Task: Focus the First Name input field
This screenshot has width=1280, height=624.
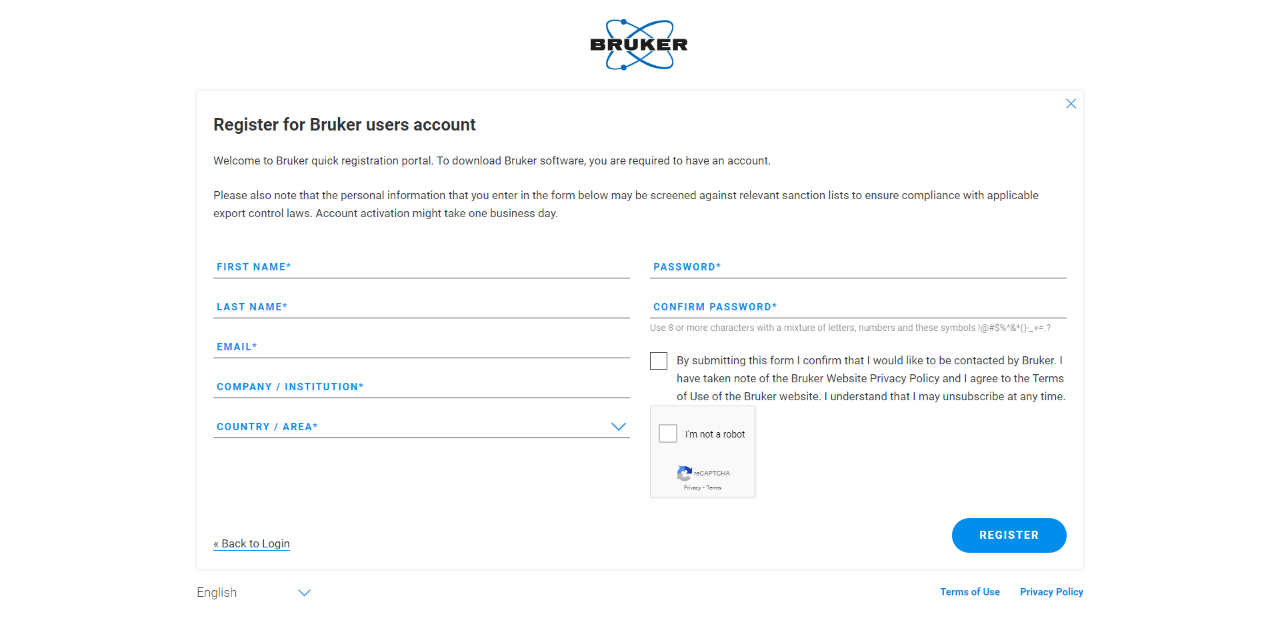Action: [x=421, y=267]
